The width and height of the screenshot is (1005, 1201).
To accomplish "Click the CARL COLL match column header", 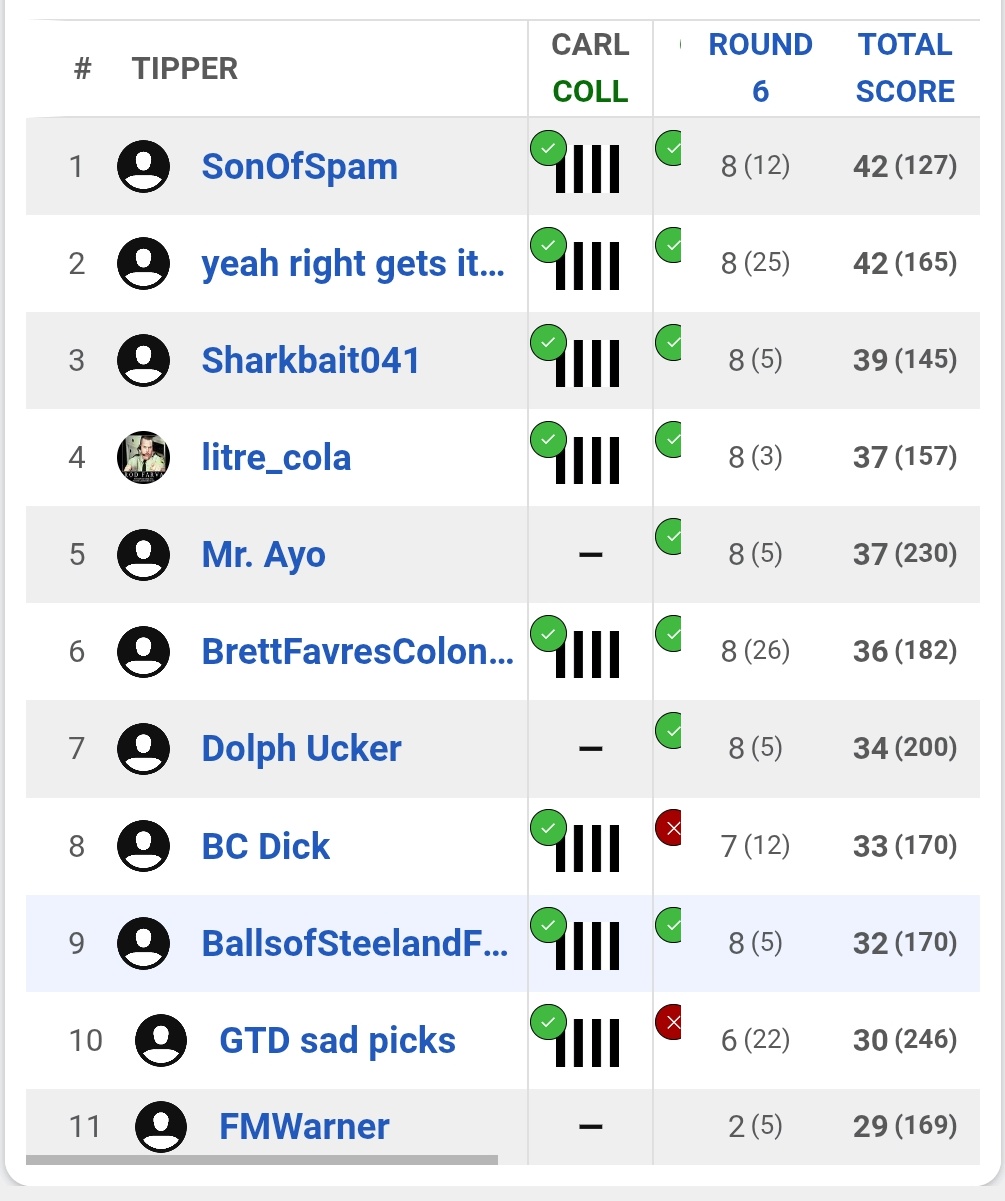I will coord(590,68).
